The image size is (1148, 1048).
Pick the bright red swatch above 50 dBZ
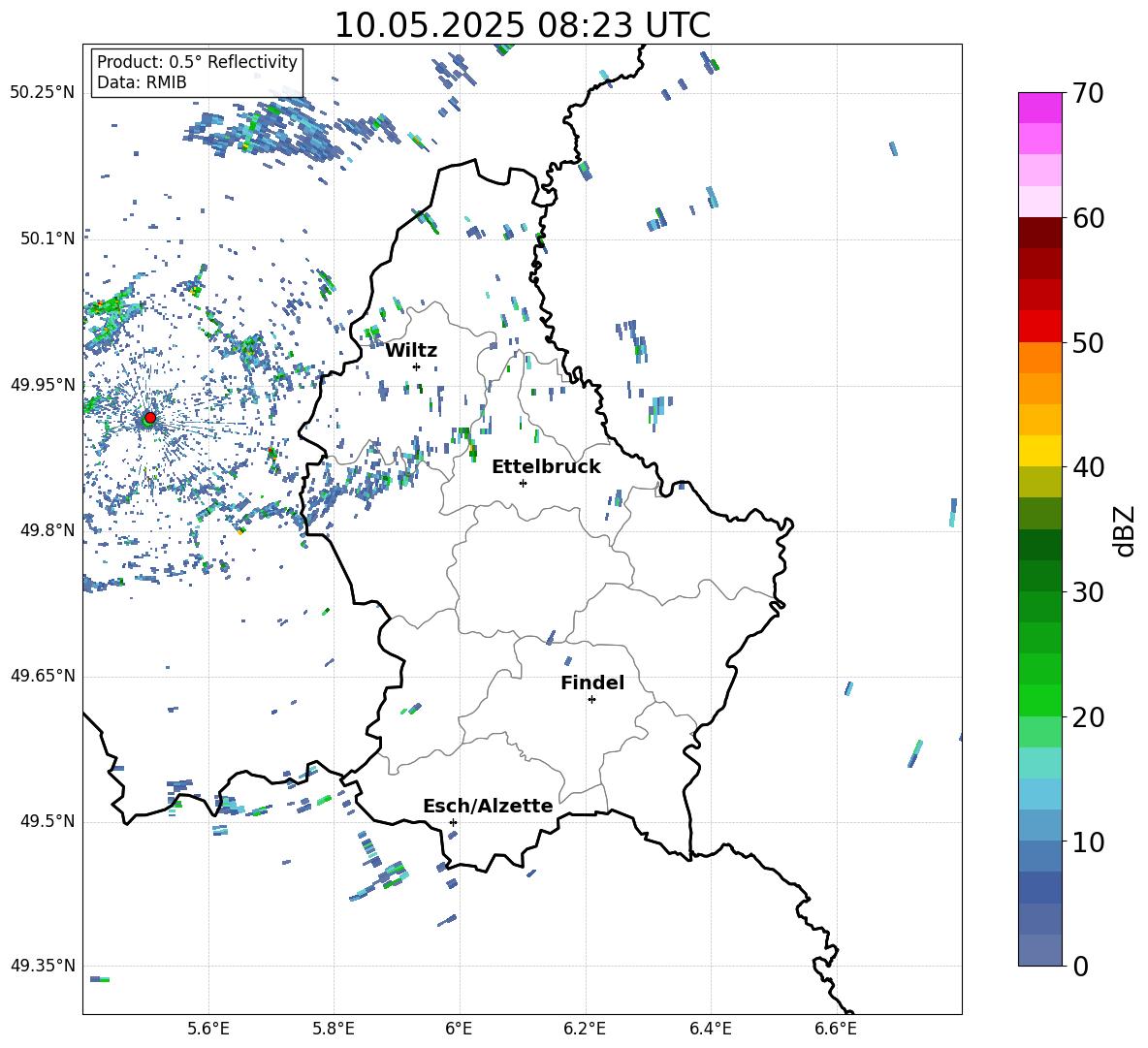(x=1040, y=327)
